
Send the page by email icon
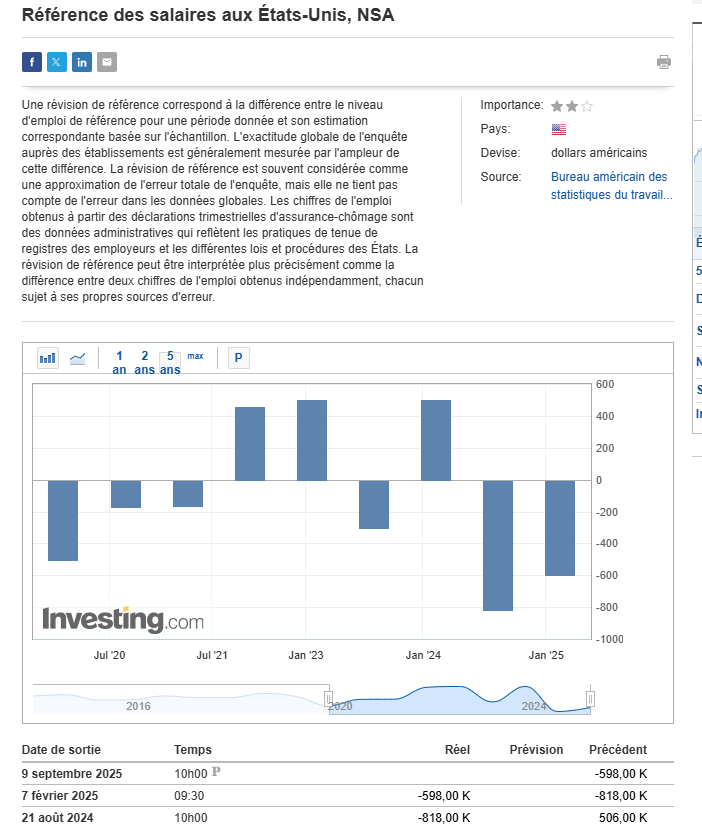click(107, 62)
